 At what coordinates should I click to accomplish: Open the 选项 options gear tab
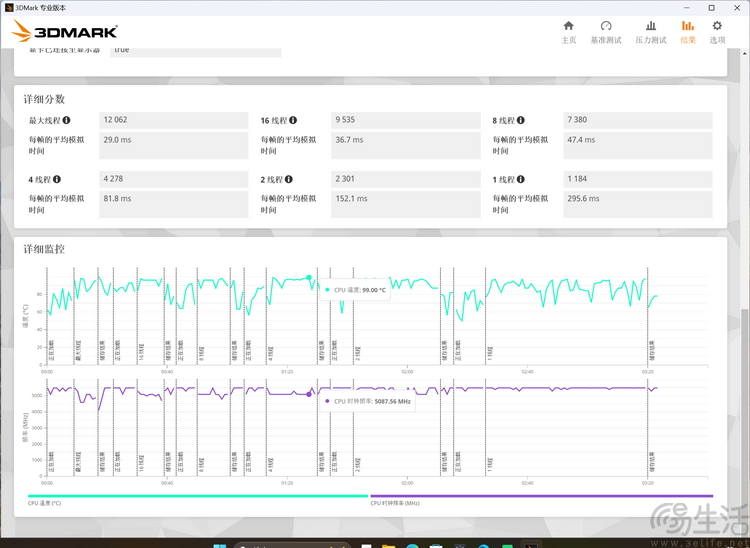(717, 32)
